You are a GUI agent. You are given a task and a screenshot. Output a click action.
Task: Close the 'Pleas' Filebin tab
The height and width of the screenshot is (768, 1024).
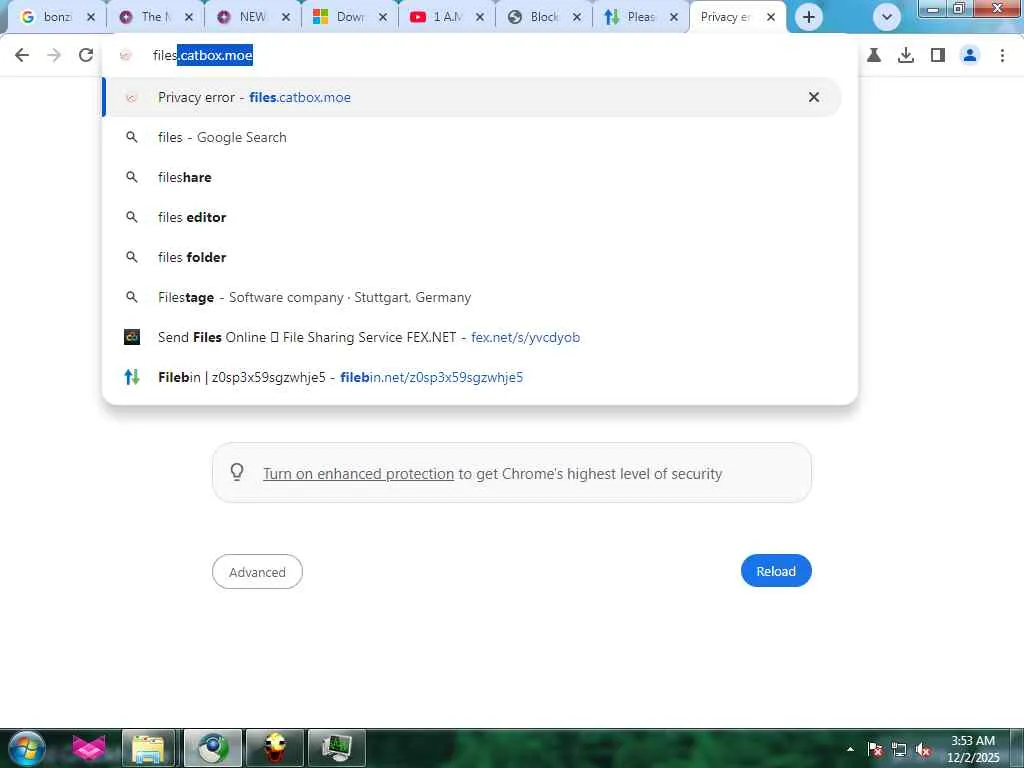tap(674, 17)
